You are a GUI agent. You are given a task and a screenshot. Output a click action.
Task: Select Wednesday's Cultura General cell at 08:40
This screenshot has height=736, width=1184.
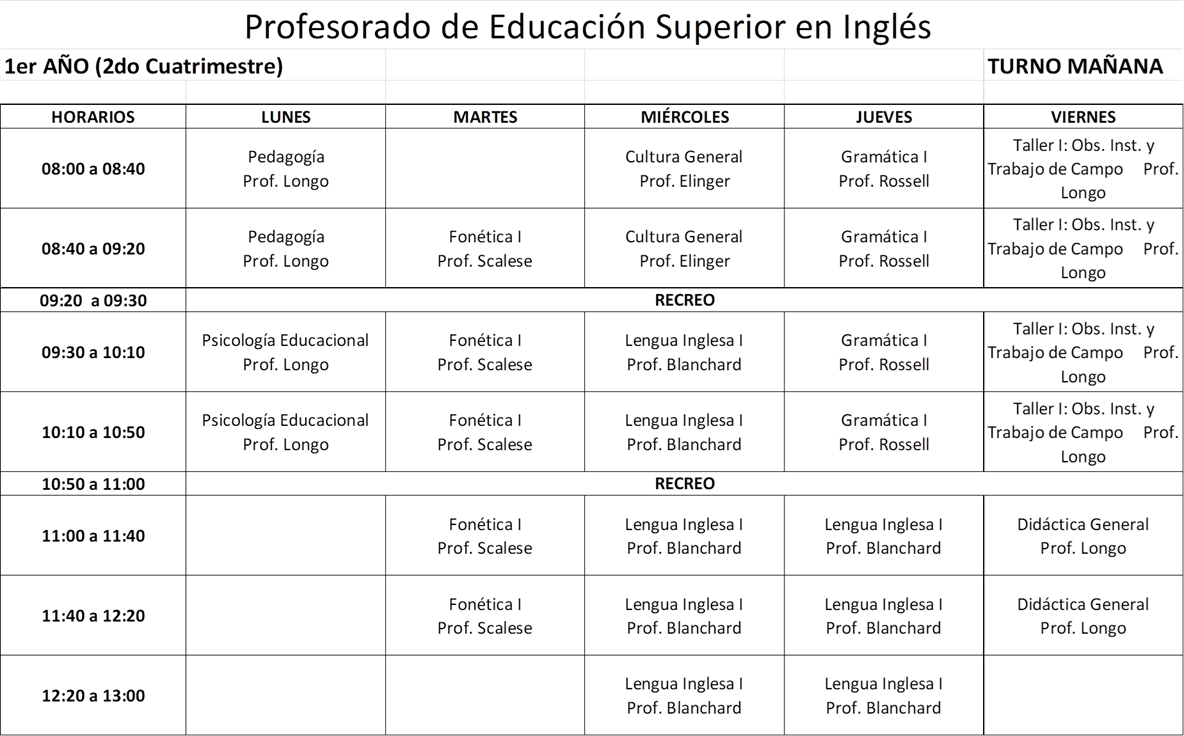click(684, 249)
